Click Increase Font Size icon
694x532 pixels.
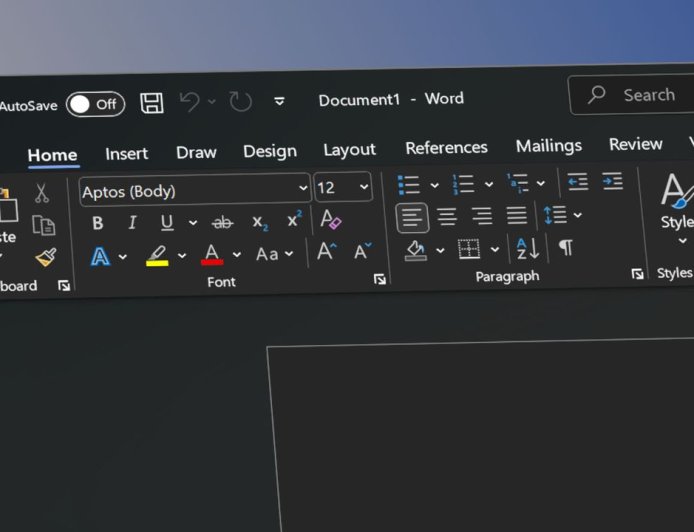click(x=327, y=251)
